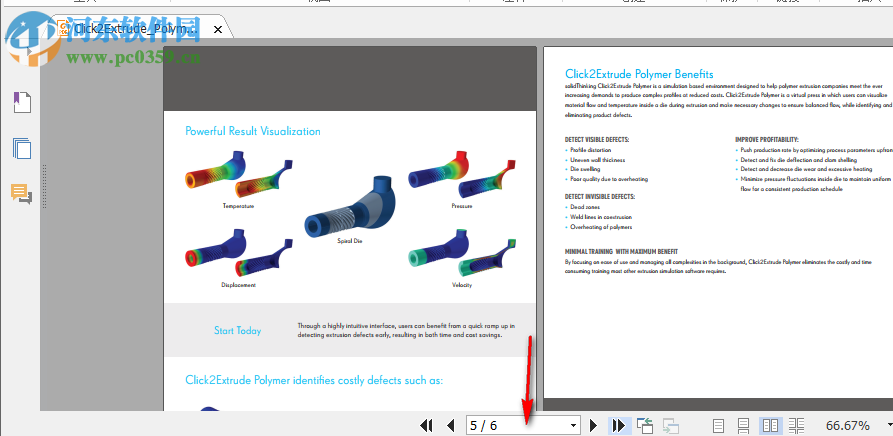Image resolution: width=893 pixels, height=436 pixels.
Task: Switch to single page view
Action: (719, 425)
